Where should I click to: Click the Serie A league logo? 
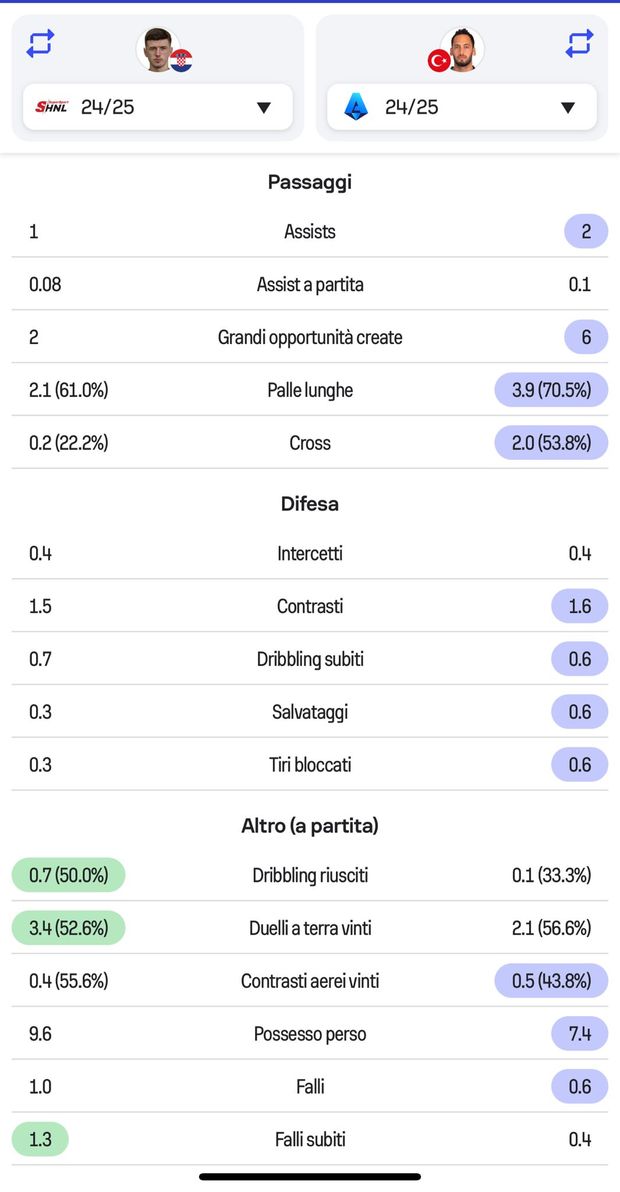click(356, 107)
